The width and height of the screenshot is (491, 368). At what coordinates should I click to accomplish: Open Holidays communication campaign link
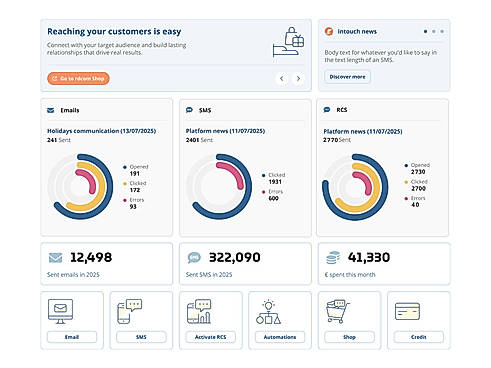tap(101, 131)
